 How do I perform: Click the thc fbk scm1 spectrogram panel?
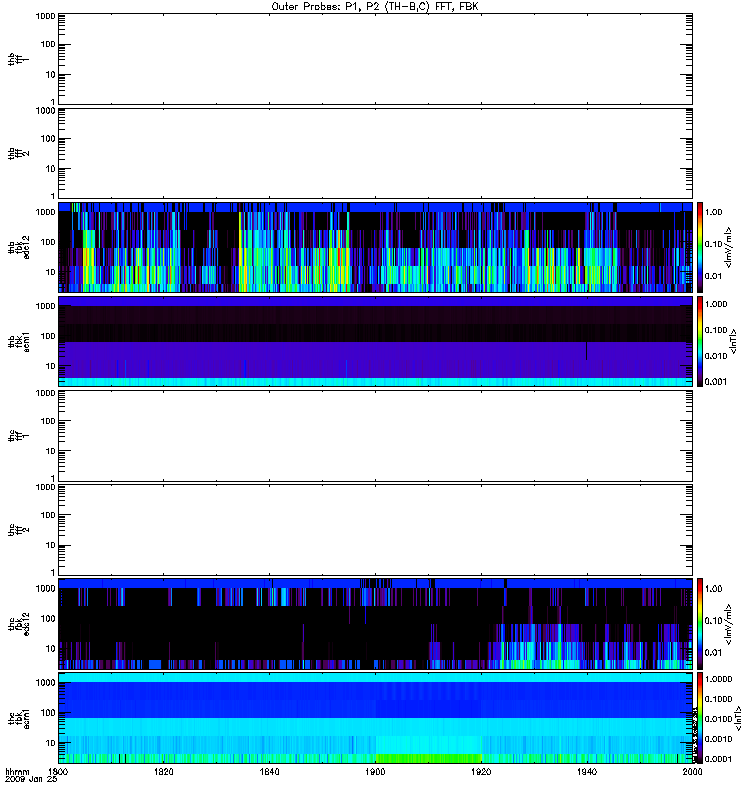click(375, 718)
